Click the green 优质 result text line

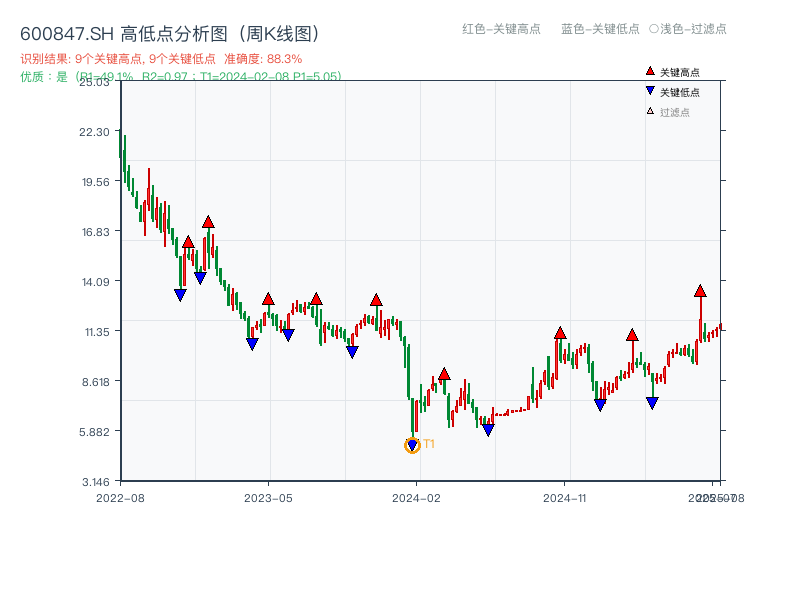[180, 76]
